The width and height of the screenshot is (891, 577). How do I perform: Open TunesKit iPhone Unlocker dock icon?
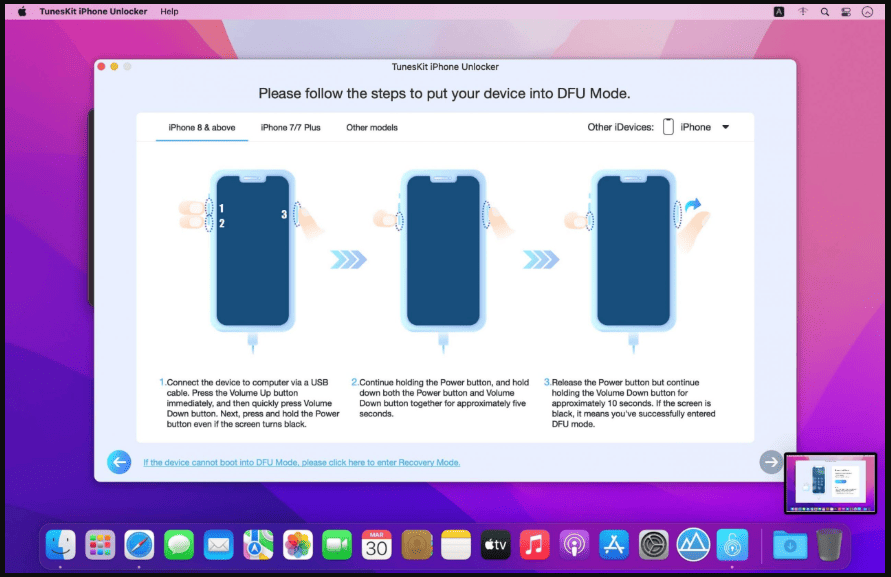click(732, 545)
